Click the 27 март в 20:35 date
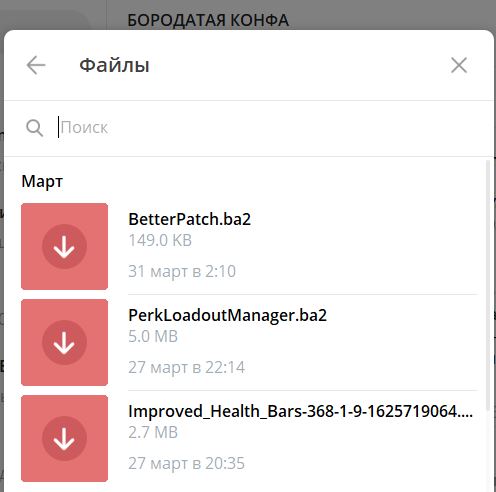The width and height of the screenshot is (496, 492). (186, 463)
